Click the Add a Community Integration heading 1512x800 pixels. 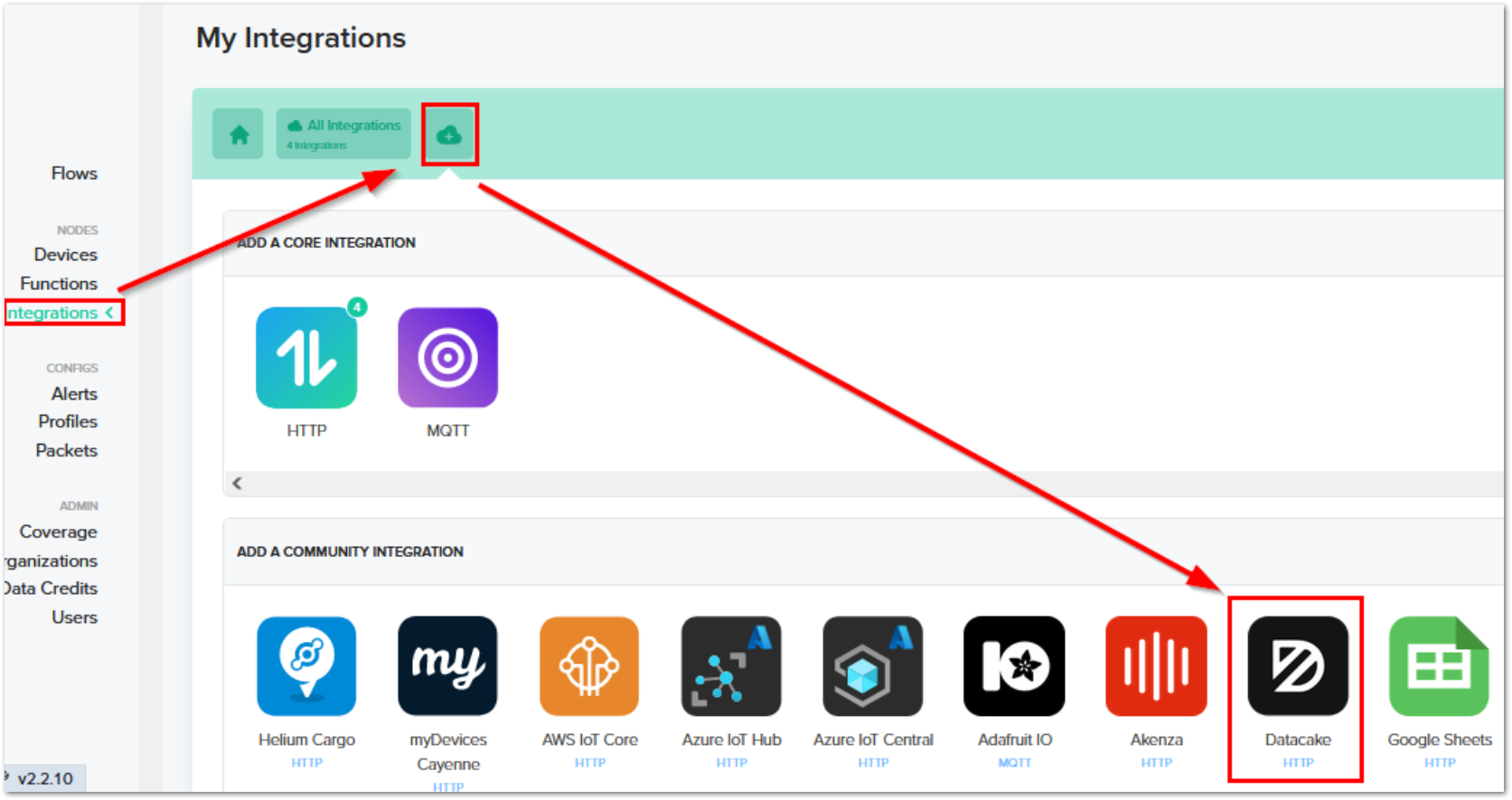pyautogui.click(x=350, y=551)
